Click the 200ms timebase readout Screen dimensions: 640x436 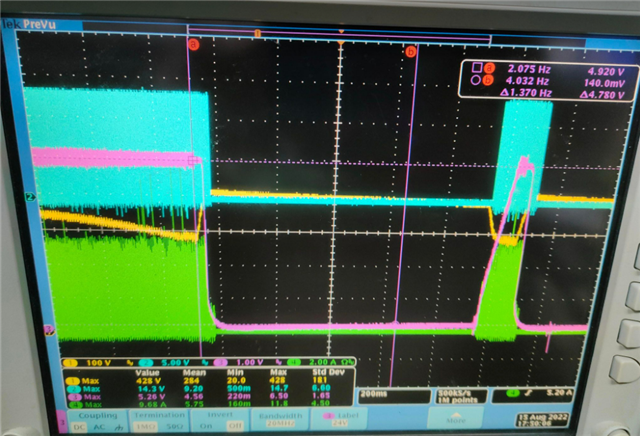click(x=393, y=396)
